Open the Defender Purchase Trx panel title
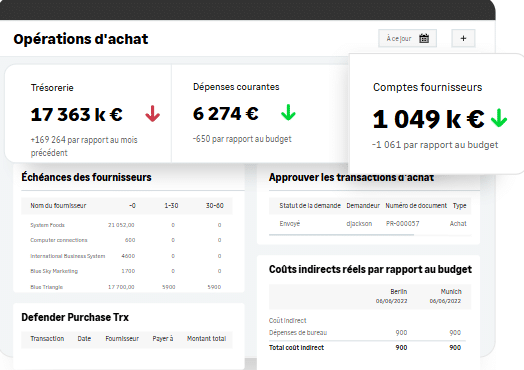This screenshot has height=370, width=524. 75,317
